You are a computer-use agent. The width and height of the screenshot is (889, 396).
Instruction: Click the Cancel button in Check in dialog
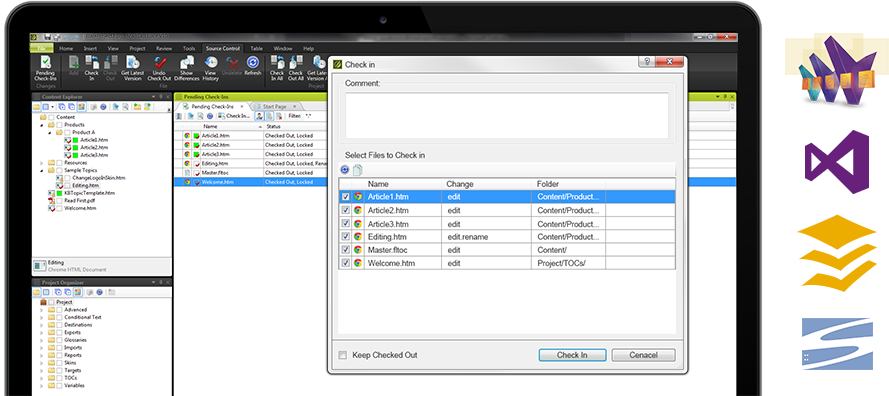click(x=644, y=355)
